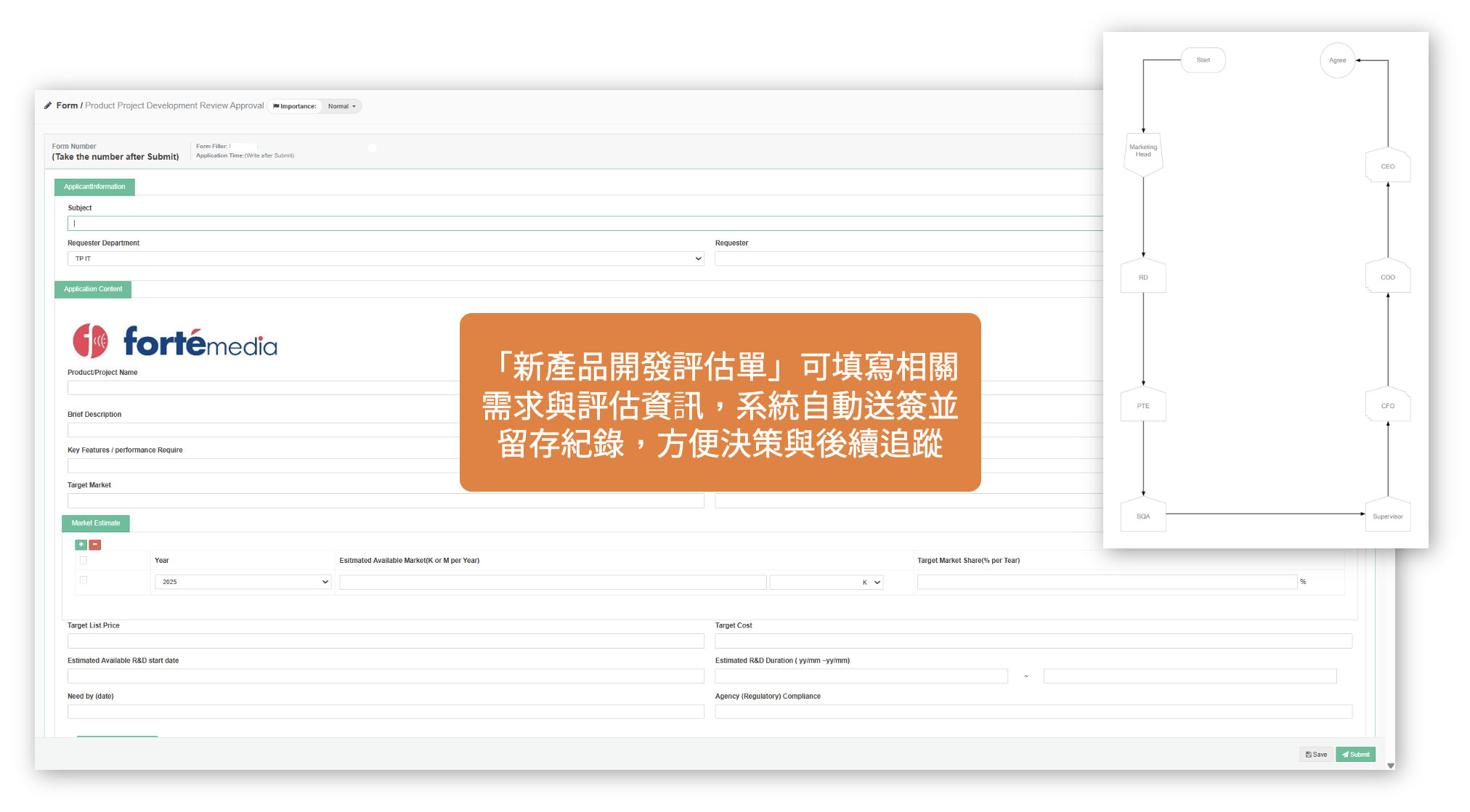Click the red remove row minus icon
Screen dimensions: 1470x812
click(x=95, y=545)
